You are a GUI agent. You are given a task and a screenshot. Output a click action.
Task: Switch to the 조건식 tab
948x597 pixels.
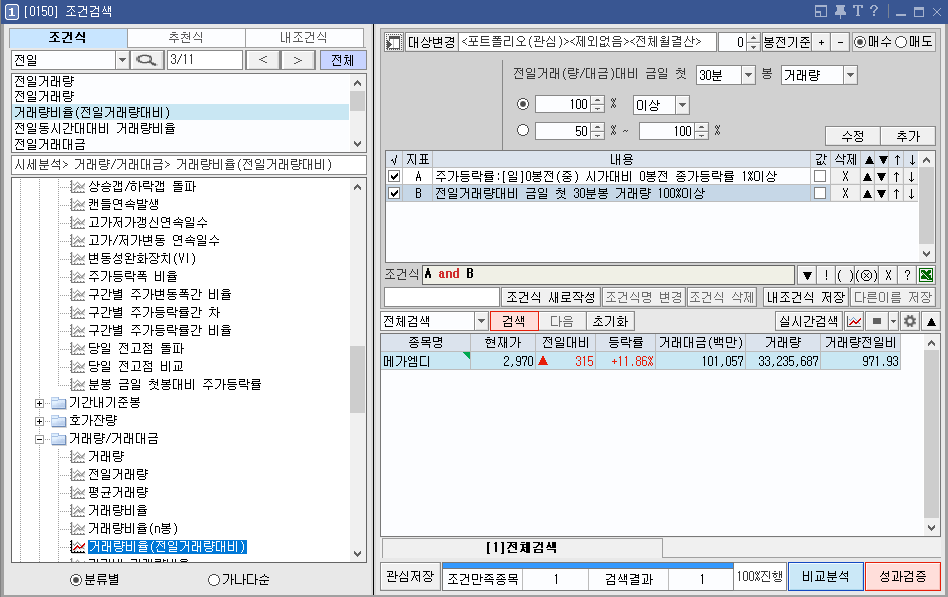pos(68,38)
